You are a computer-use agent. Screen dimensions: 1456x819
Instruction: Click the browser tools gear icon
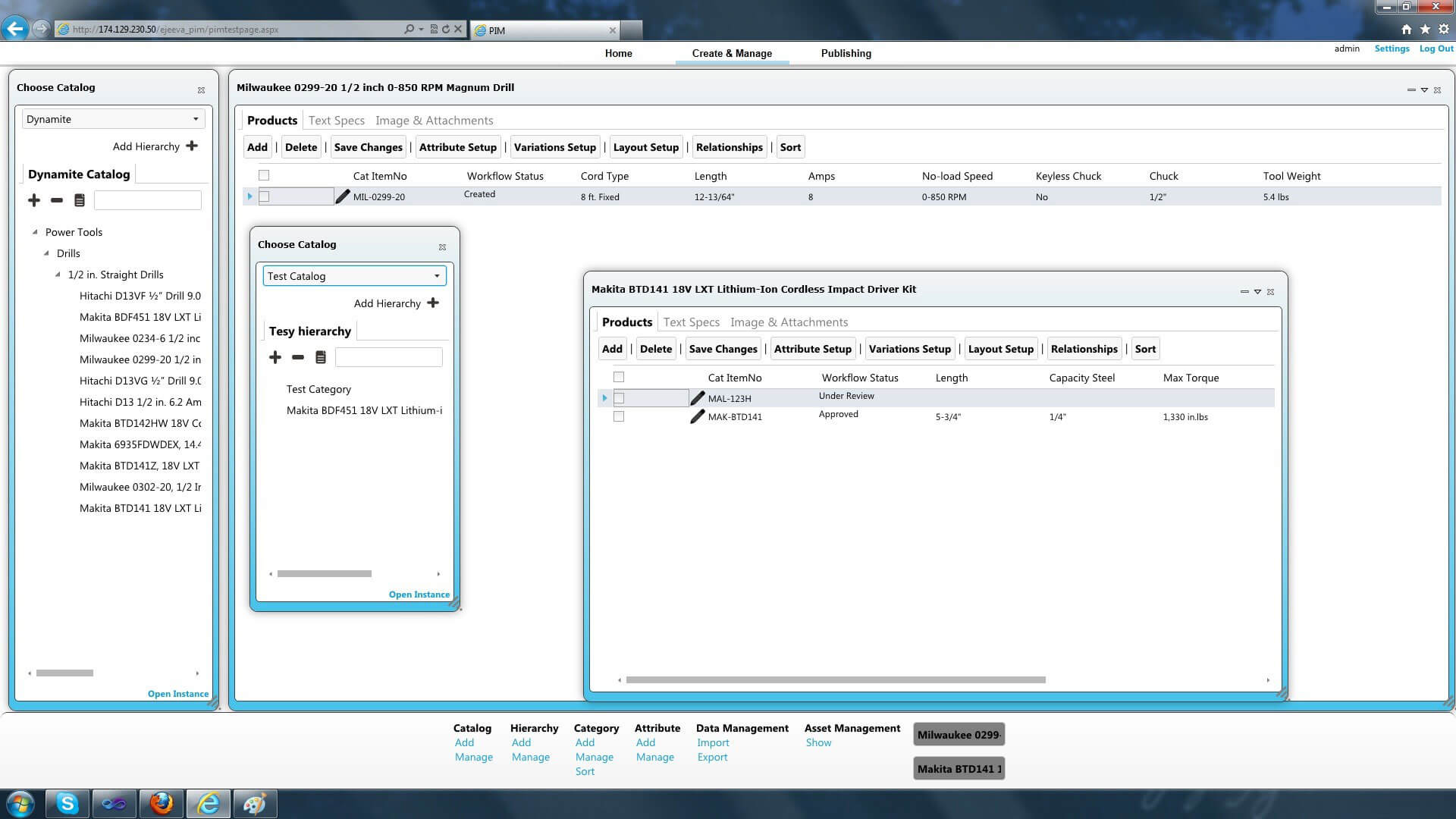pyautogui.click(x=1443, y=29)
